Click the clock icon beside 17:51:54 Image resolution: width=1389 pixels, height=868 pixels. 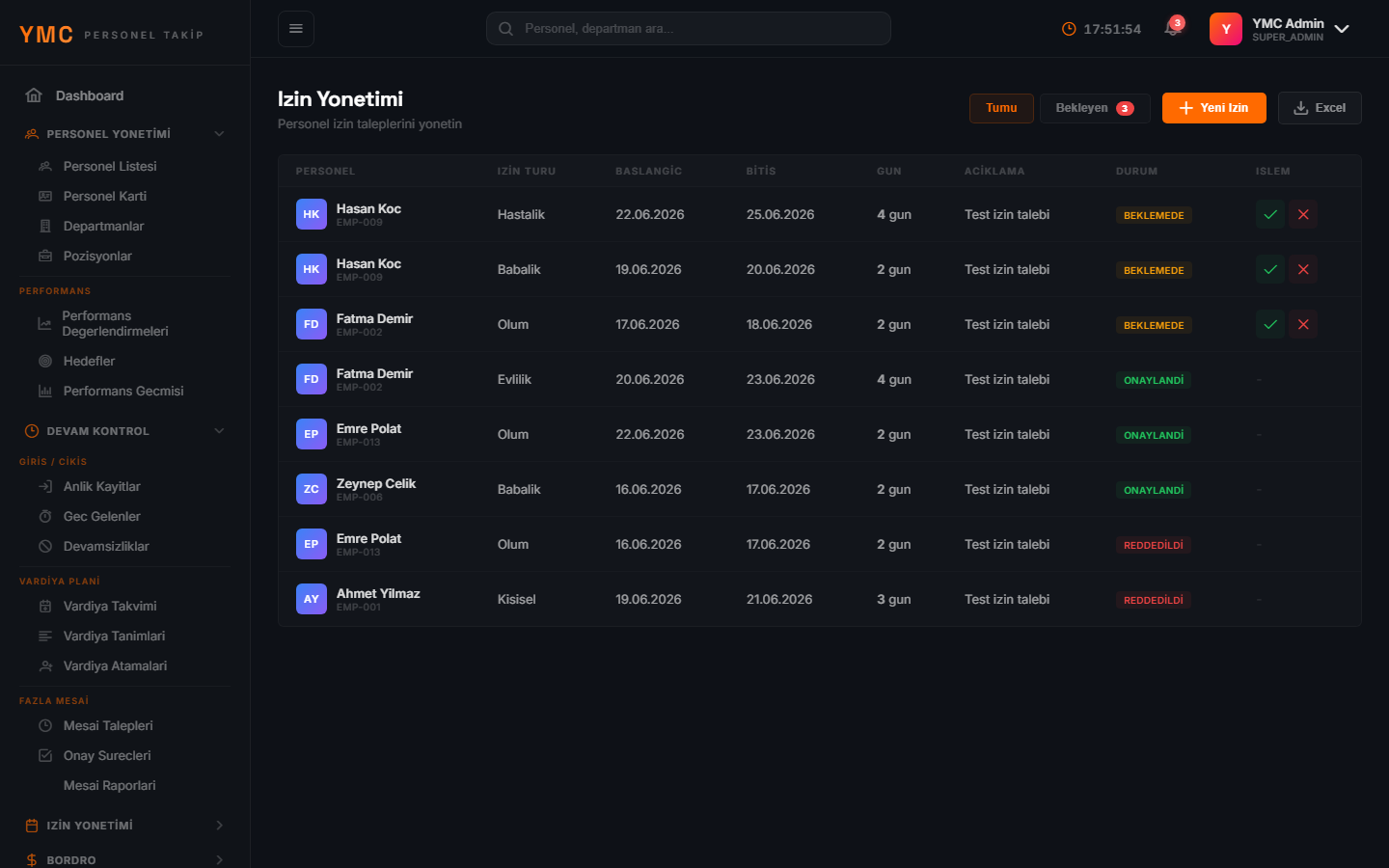coord(1069,29)
